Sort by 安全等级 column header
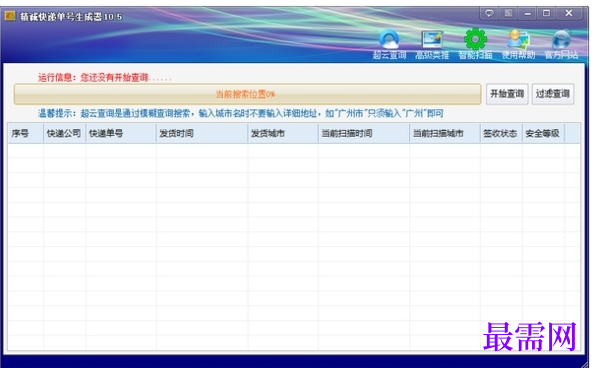 coord(543,133)
